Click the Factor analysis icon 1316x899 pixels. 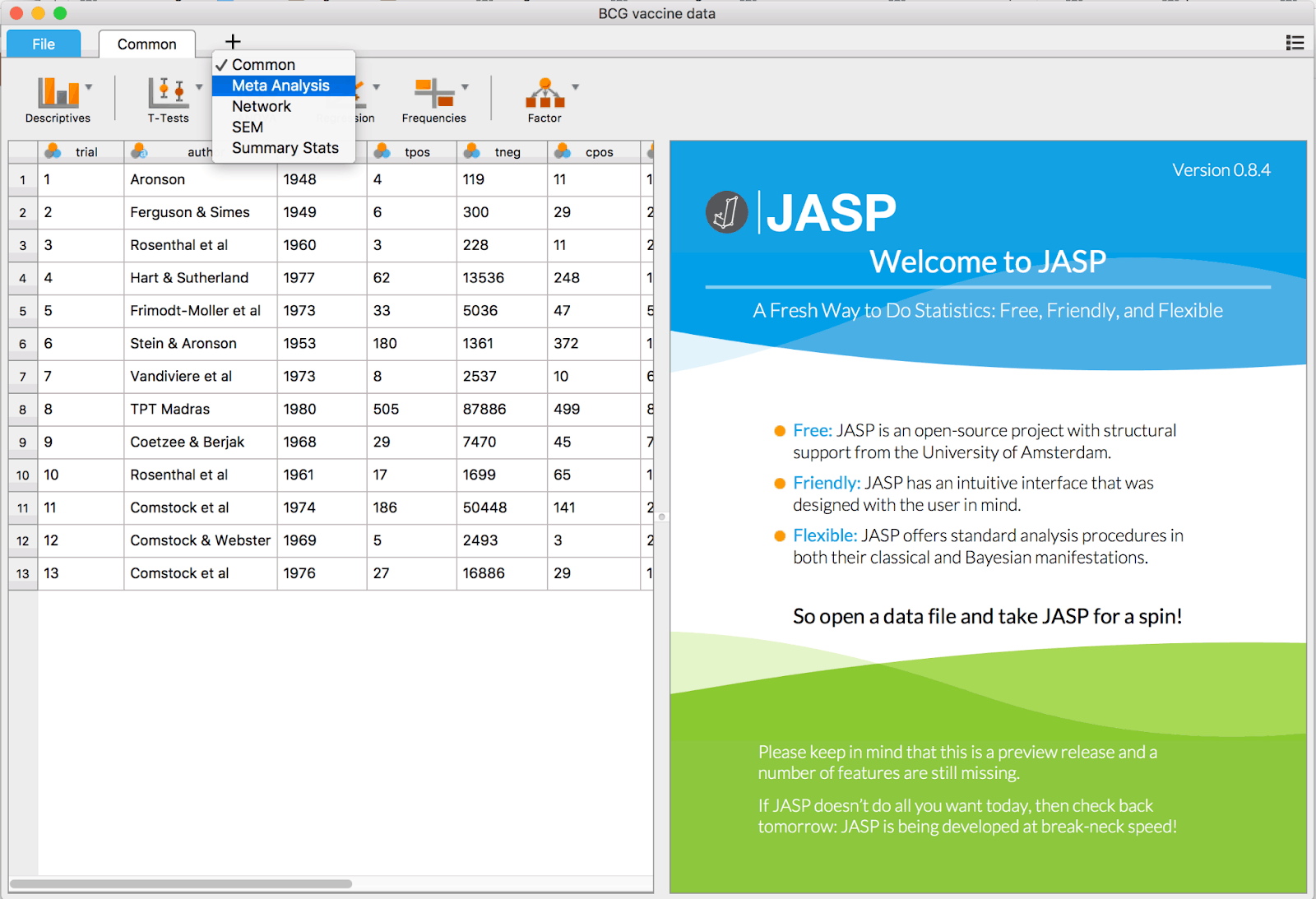(544, 93)
